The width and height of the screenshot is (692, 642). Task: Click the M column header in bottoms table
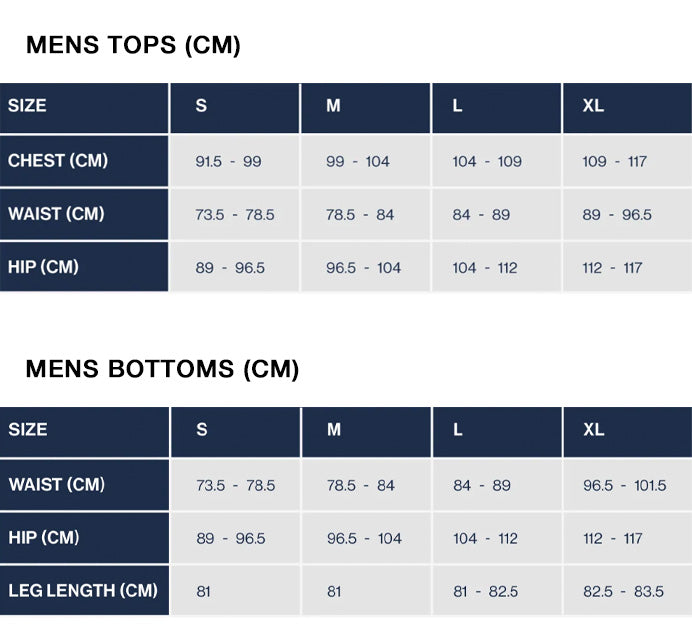pos(366,432)
